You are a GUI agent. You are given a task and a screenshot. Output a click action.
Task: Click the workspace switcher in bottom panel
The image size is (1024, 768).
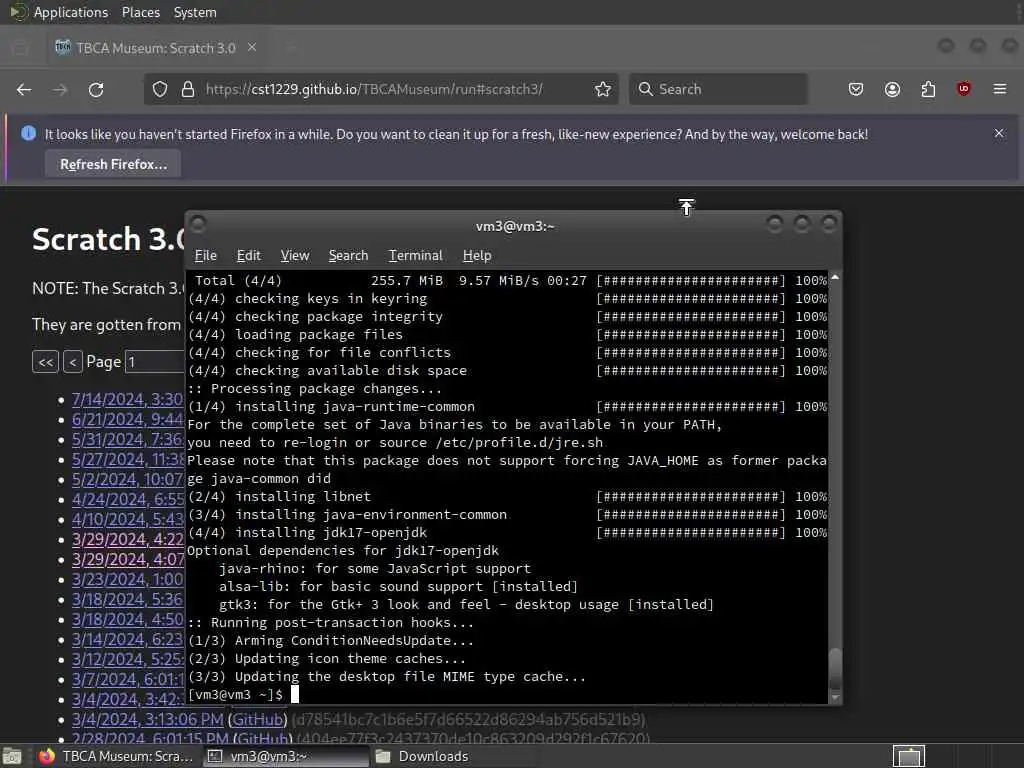pos(908,756)
